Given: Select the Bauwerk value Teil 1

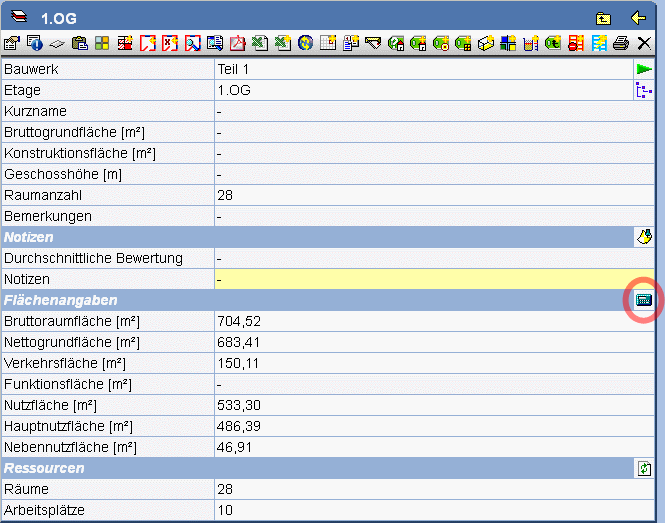Looking at the screenshot, I should [233, 69].
